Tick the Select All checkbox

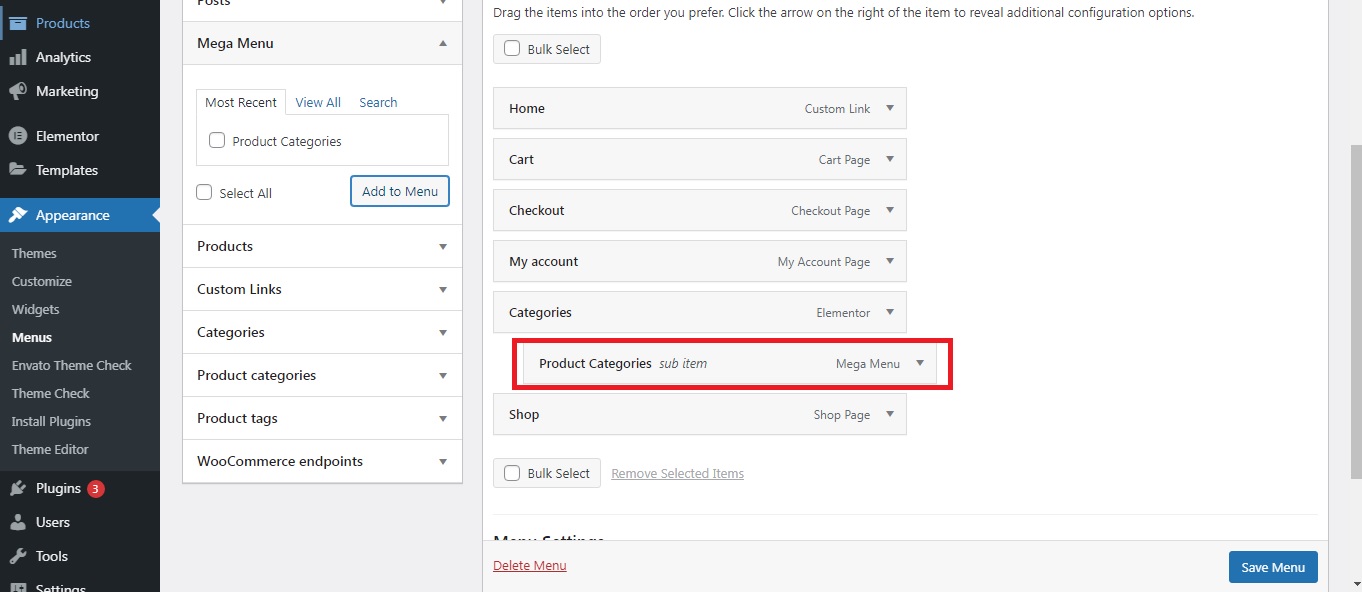click(x=204, y=193)
